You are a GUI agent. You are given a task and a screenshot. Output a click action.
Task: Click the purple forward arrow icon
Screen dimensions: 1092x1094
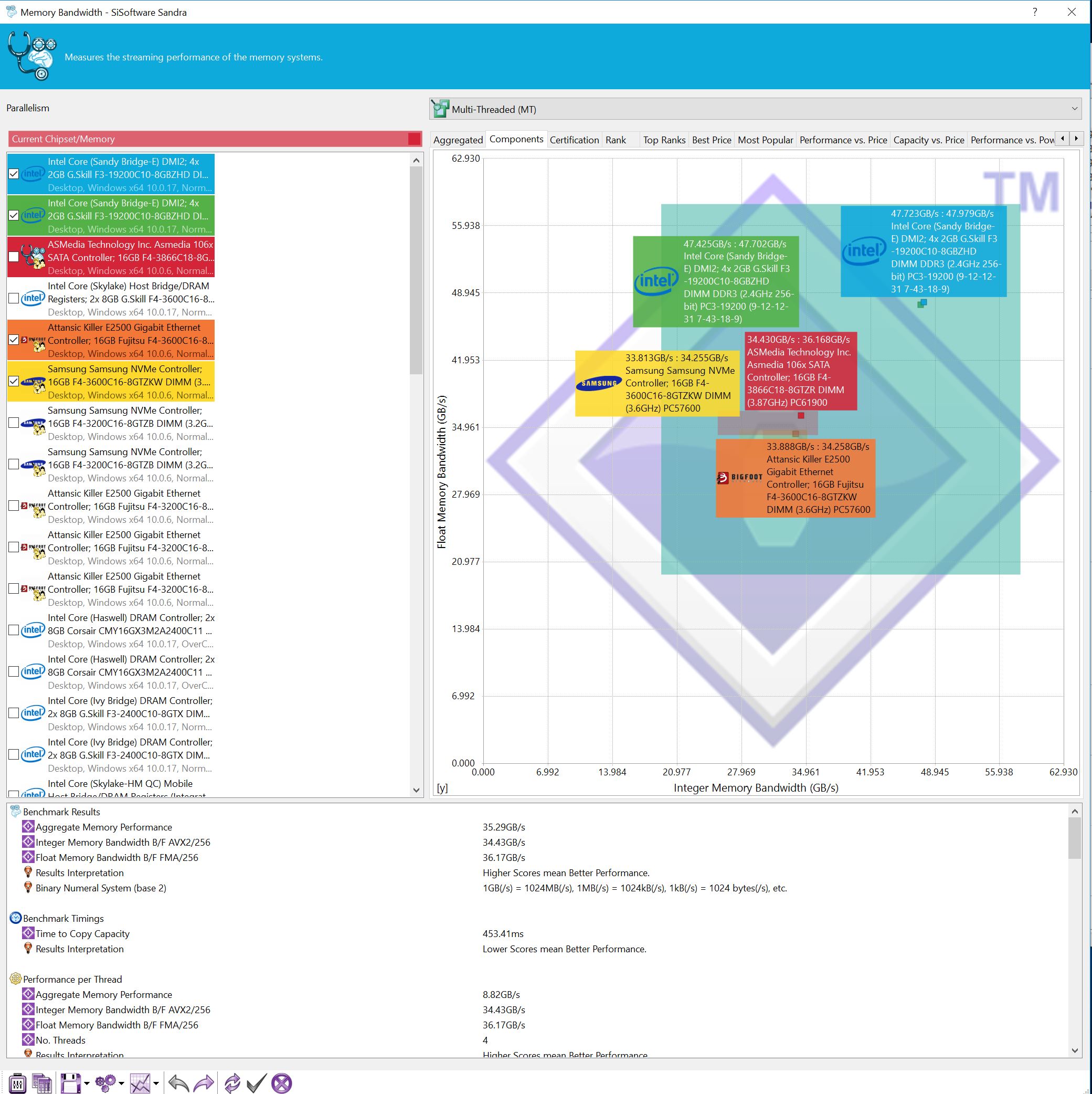203,1084
